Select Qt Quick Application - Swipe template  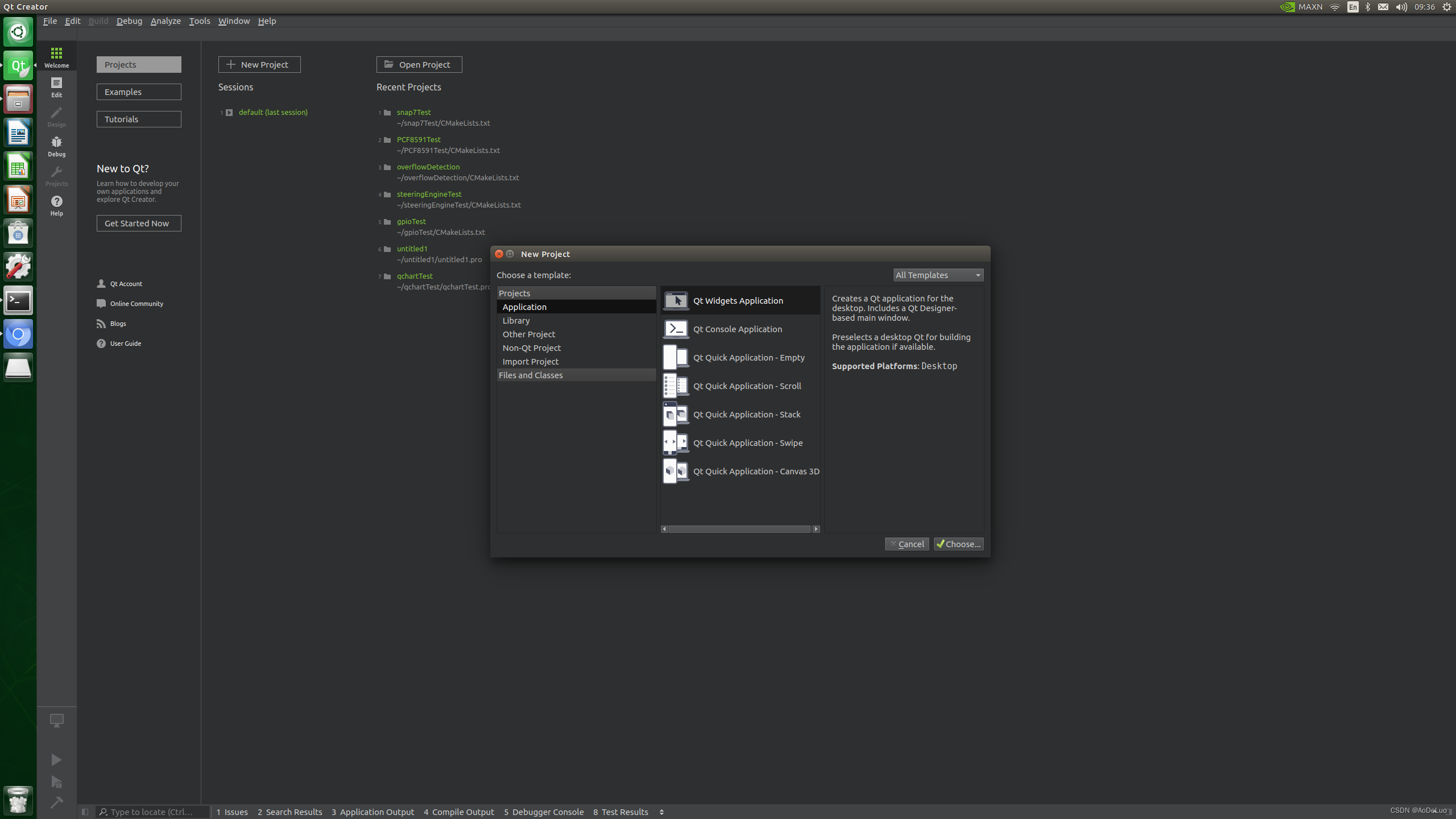[x=741, y=442]
